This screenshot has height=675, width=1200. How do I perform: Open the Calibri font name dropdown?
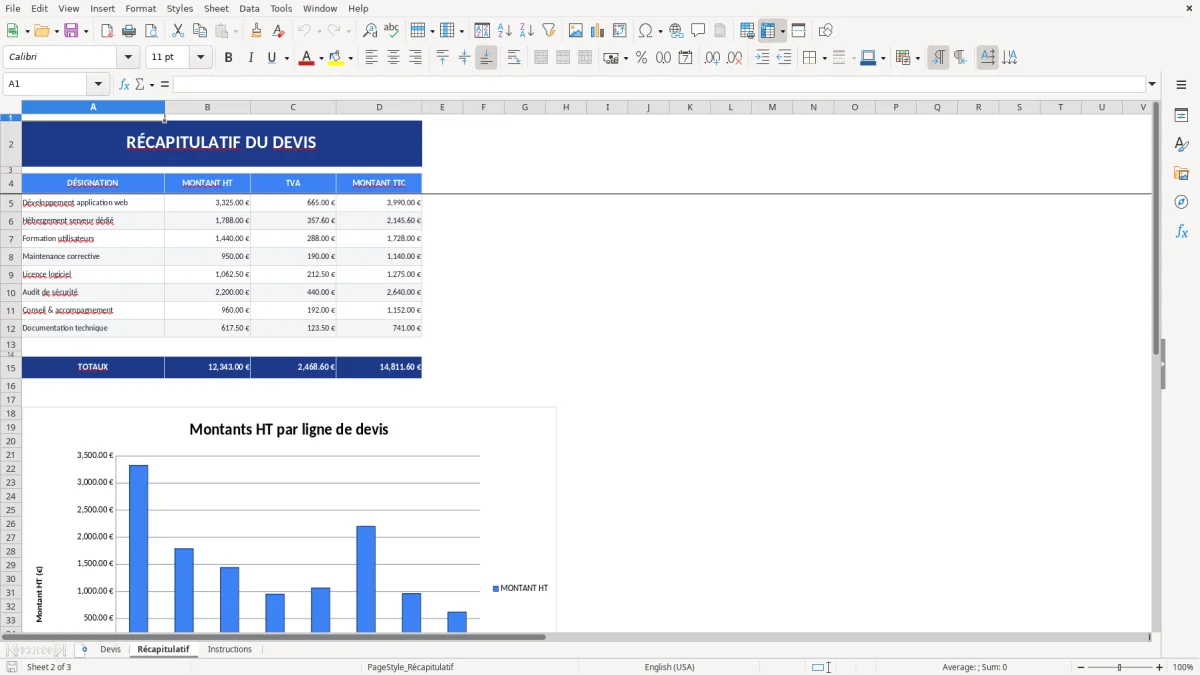click(127, 58)
